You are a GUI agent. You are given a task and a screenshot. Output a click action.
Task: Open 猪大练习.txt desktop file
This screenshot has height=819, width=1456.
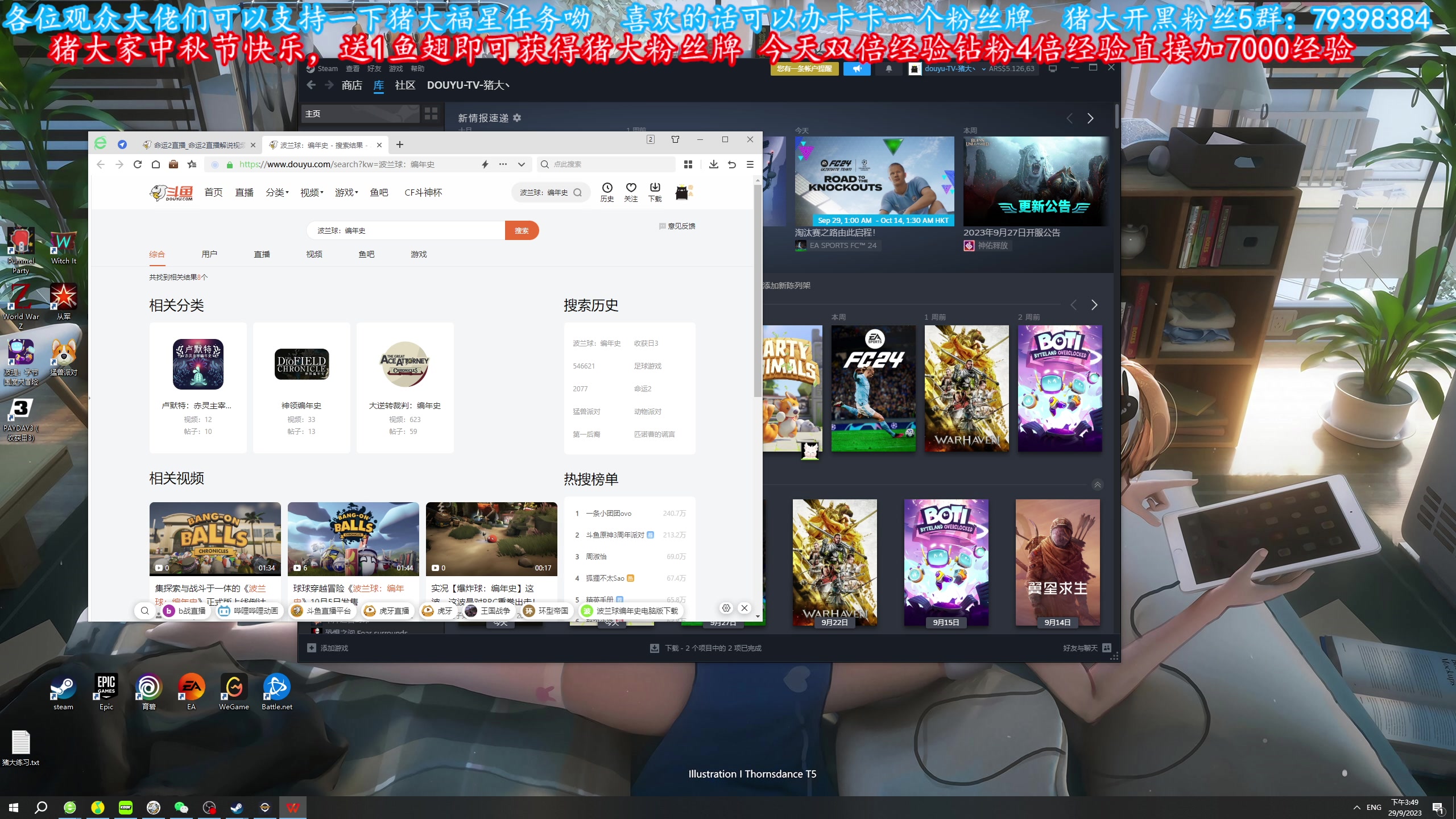pyautogui.click(x=20, y=748)
